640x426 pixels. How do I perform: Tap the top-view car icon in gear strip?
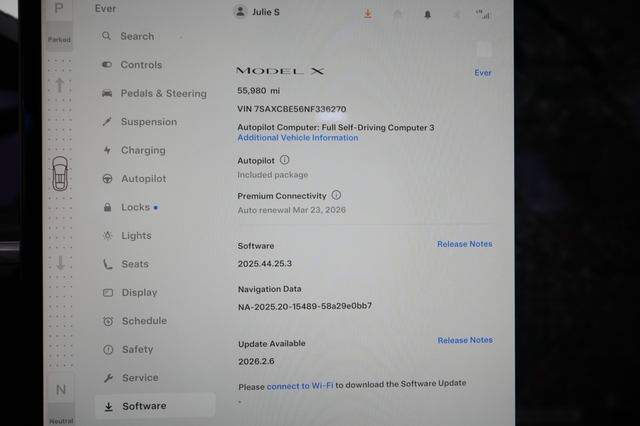tap(60, 173)
